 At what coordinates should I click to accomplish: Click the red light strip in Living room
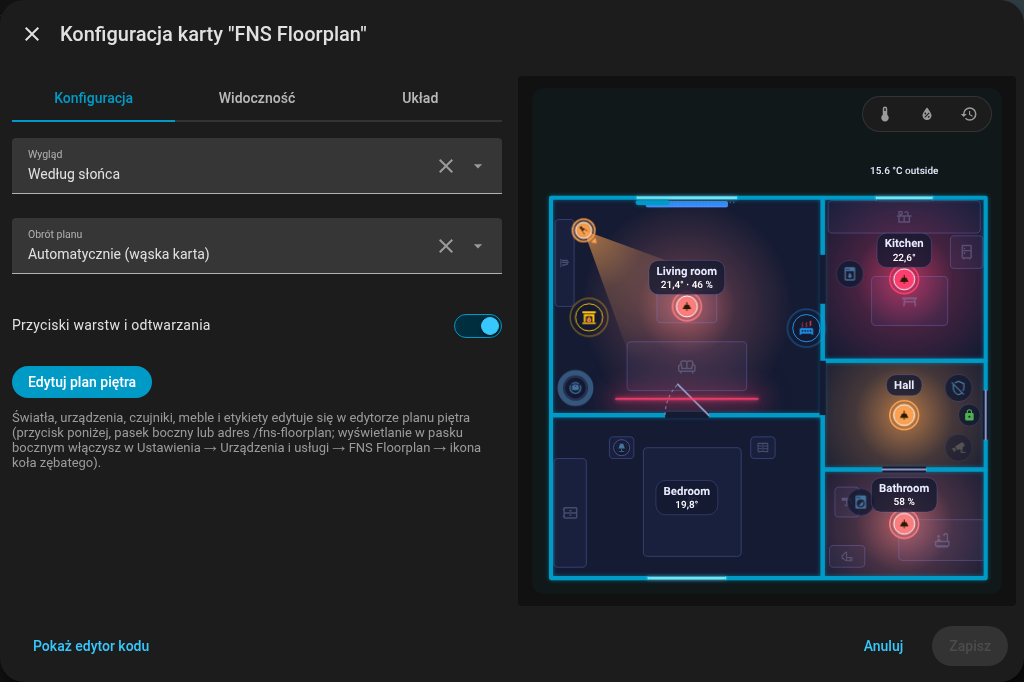point(686,398)
